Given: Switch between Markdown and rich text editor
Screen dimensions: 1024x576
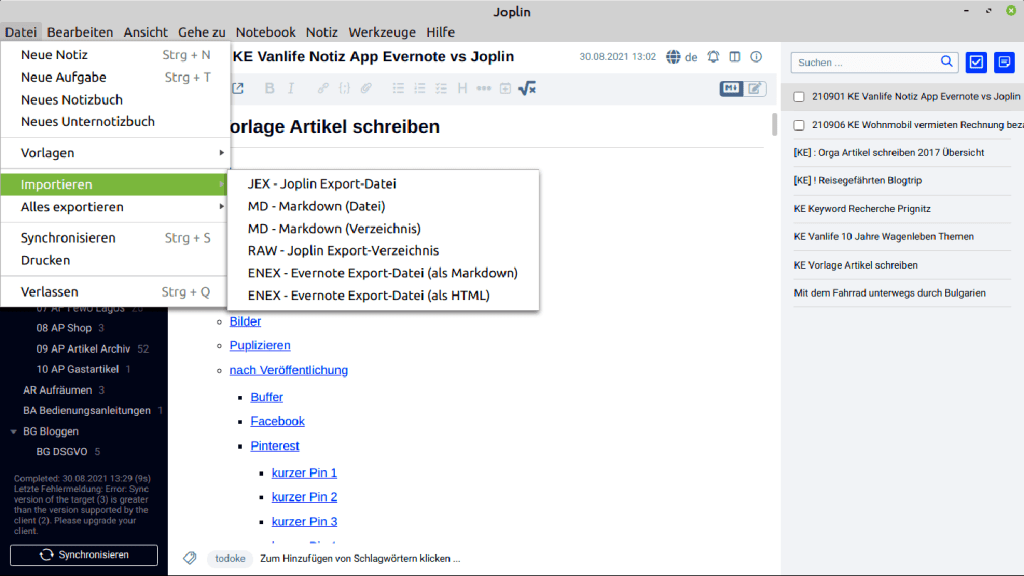Looking at the screenshot, I should 743,88.
